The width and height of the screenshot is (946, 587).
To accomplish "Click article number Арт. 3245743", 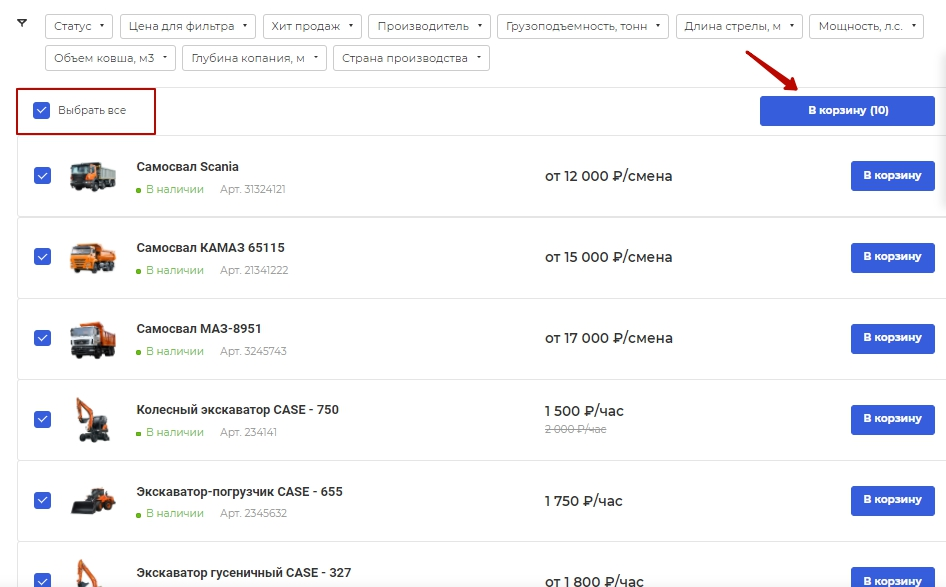I will [253, 351].
